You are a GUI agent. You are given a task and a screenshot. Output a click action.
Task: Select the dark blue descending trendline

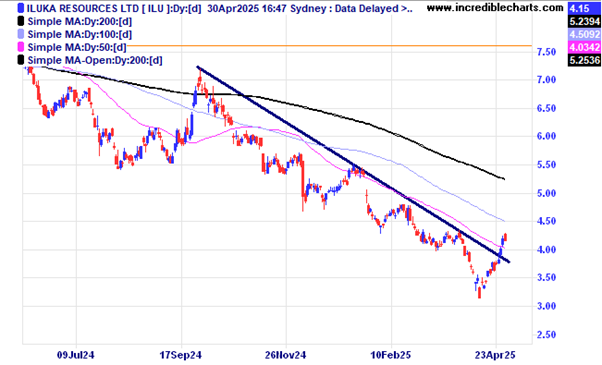353,165
